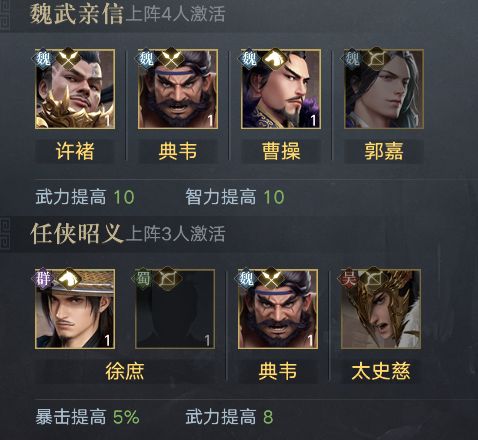Select the 许褚 hero portrait
Viewport: 478px width, 440px height.
75,89
